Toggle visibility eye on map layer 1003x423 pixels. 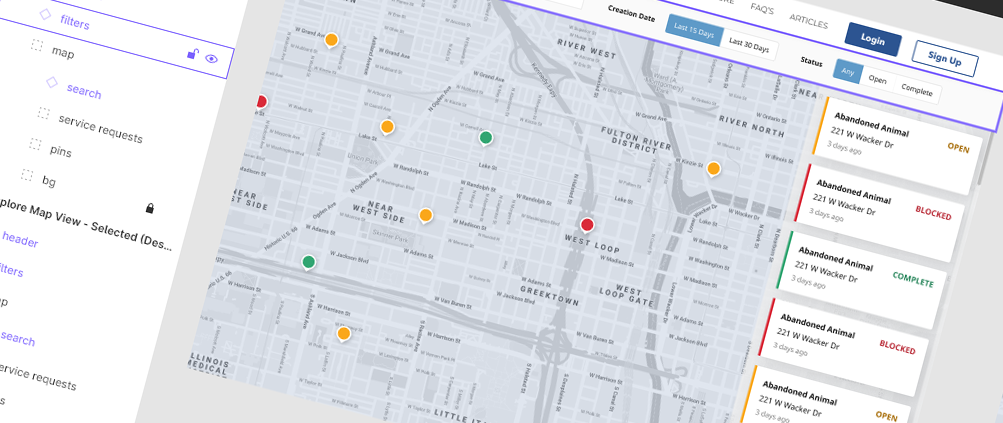(212, 58)
